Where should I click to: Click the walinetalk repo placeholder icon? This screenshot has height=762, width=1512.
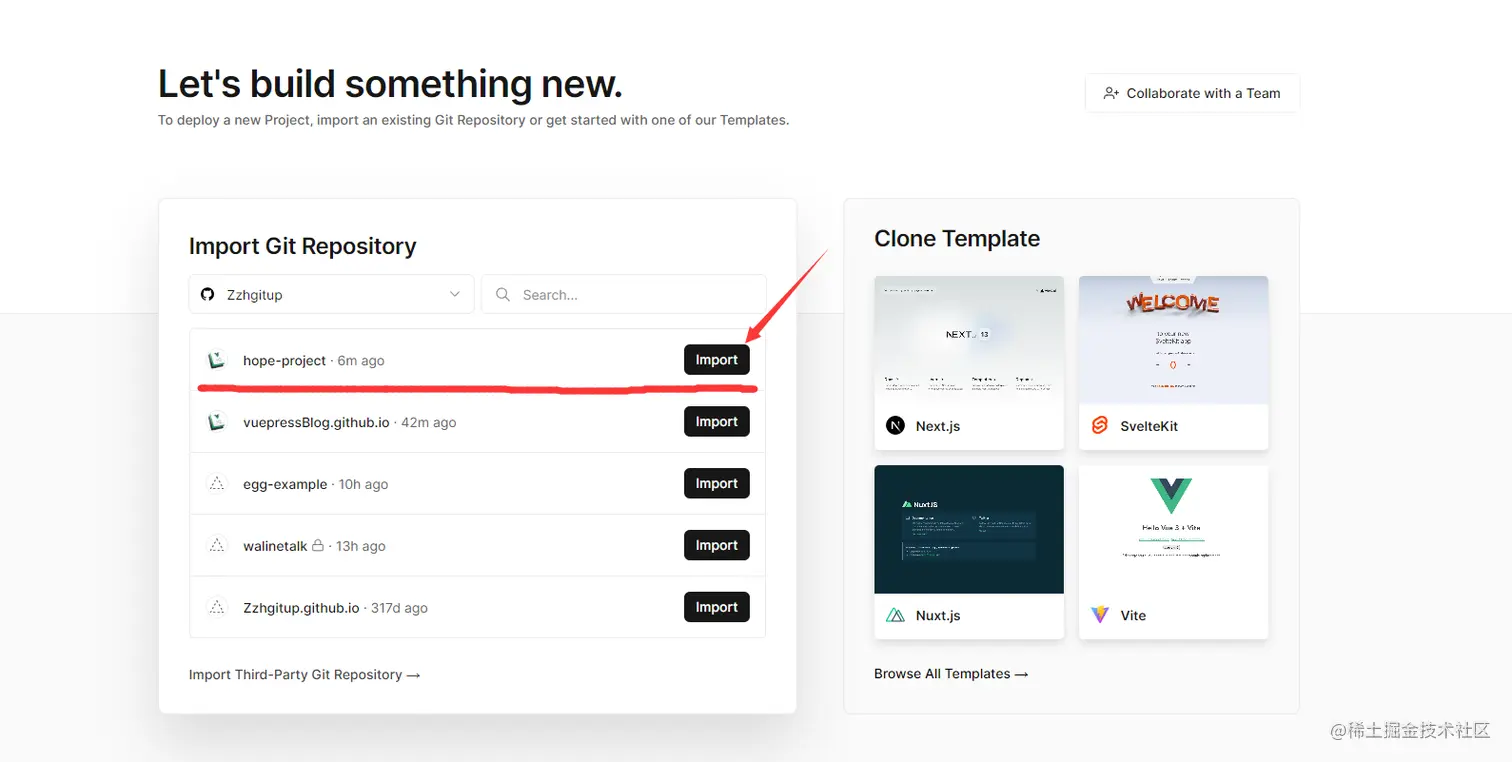(216, 546)
